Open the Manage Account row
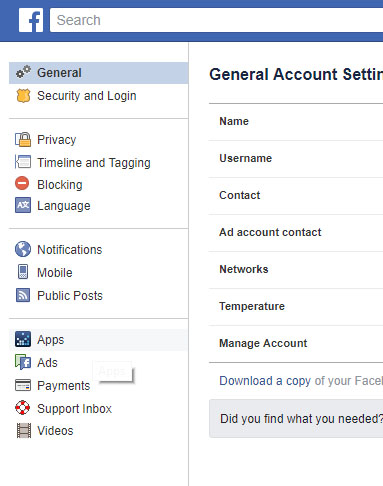The height and width of the screenshot is (486, 383). (x=296, y=344)
